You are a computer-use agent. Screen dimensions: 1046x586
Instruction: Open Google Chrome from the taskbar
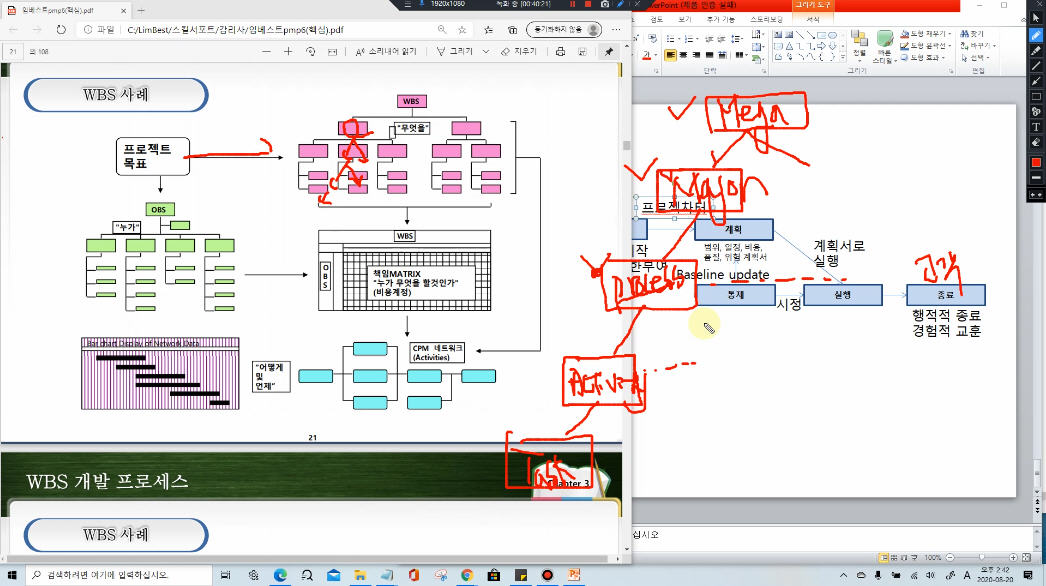coord(467,575)
